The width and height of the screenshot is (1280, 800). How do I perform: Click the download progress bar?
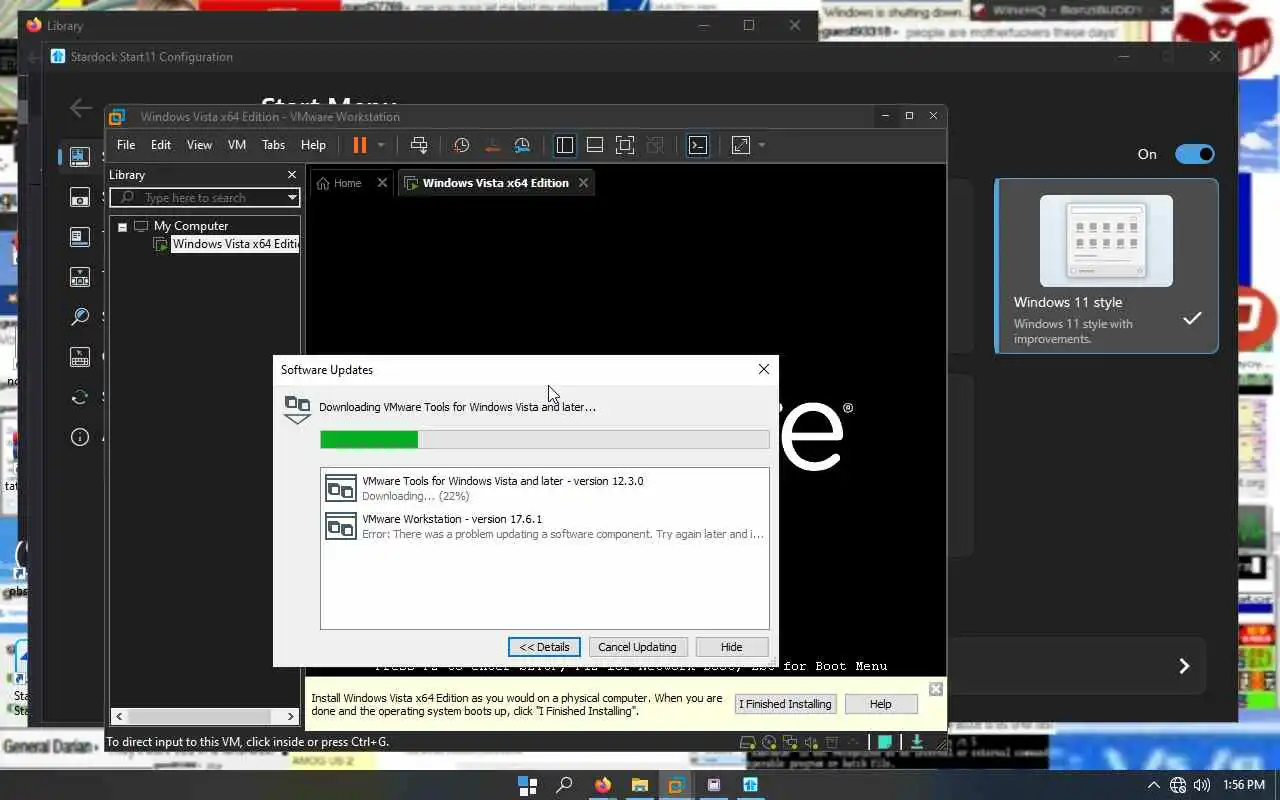(545, 439)
